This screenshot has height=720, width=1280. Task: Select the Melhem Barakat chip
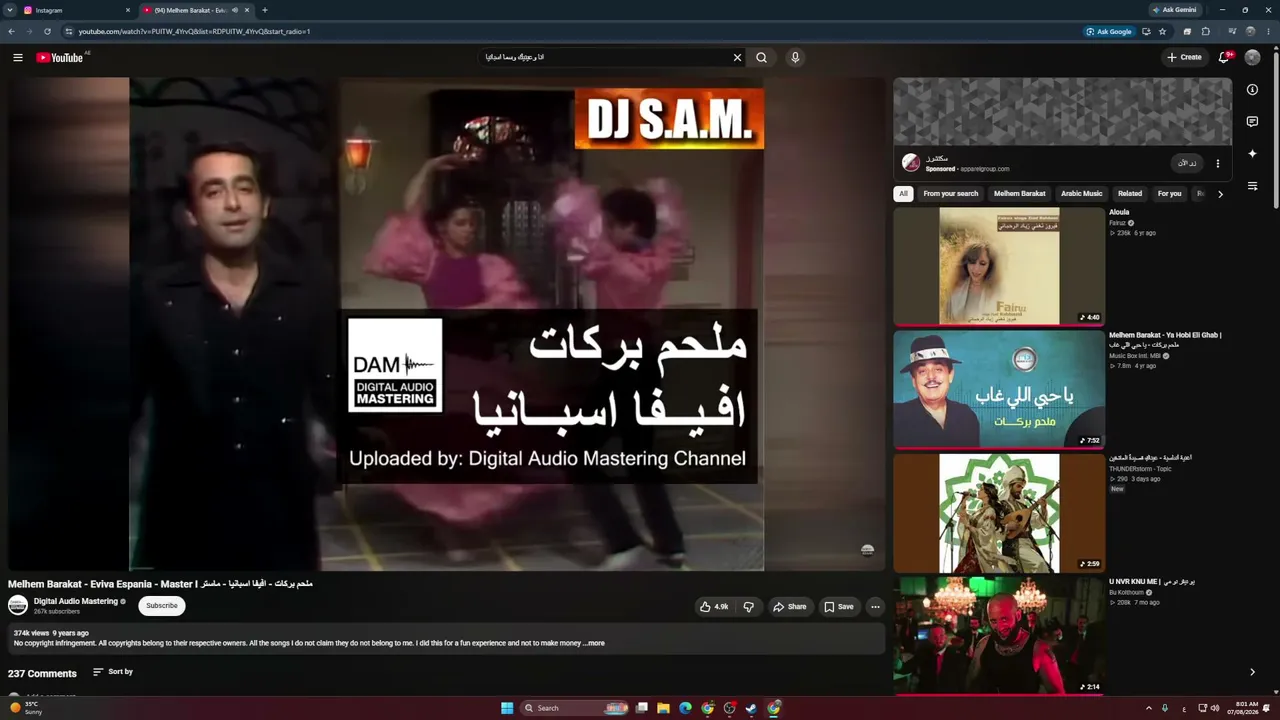click(1020, 194)
